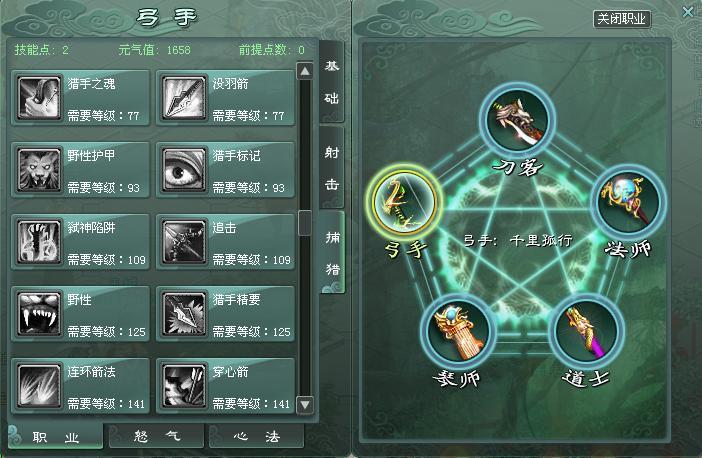Switch to the 基础 side tab
The width and height of the screenshot is (702, 458).
click(x=332, y=82)
